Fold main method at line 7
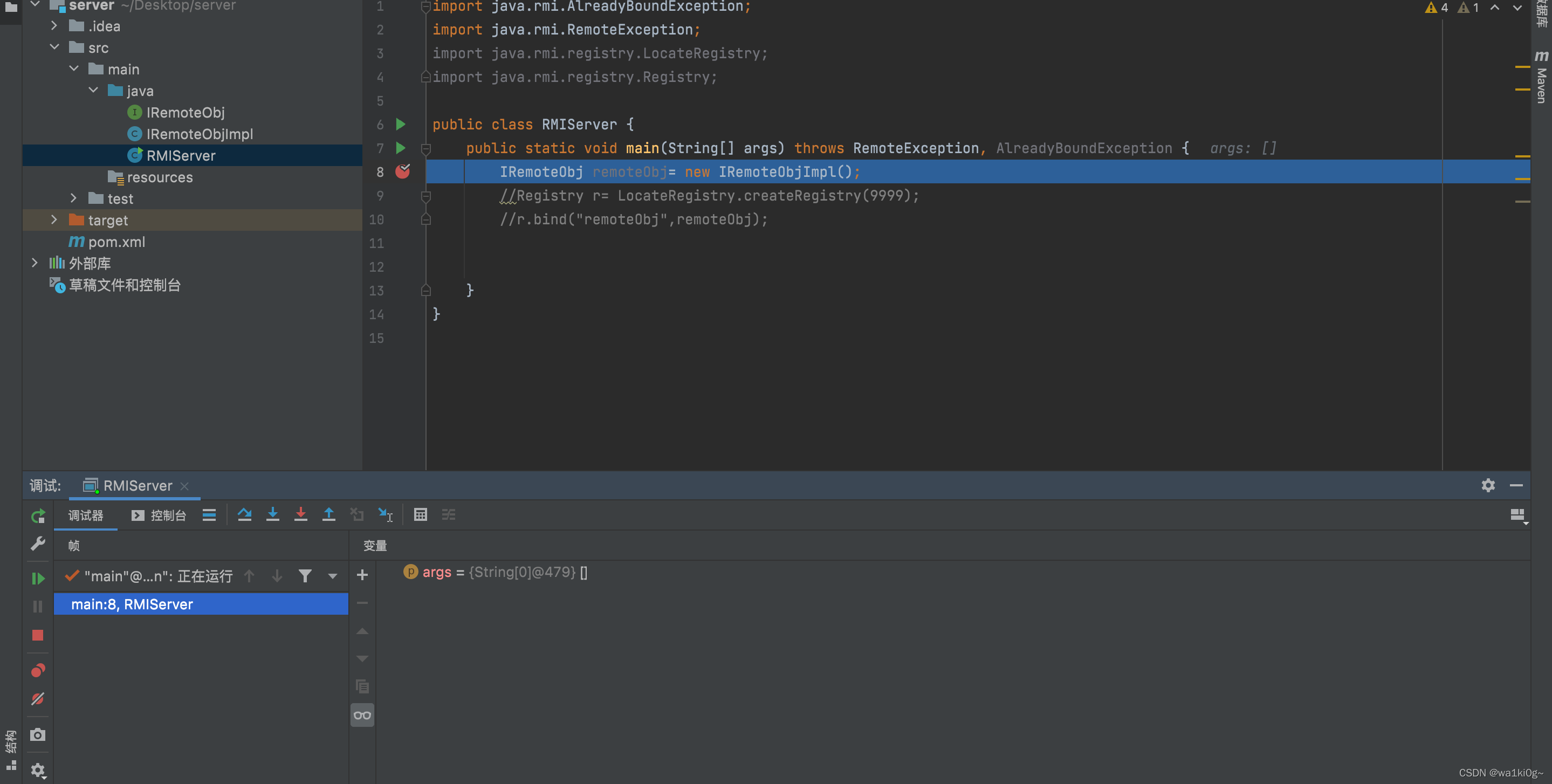 tap(426, 148)
